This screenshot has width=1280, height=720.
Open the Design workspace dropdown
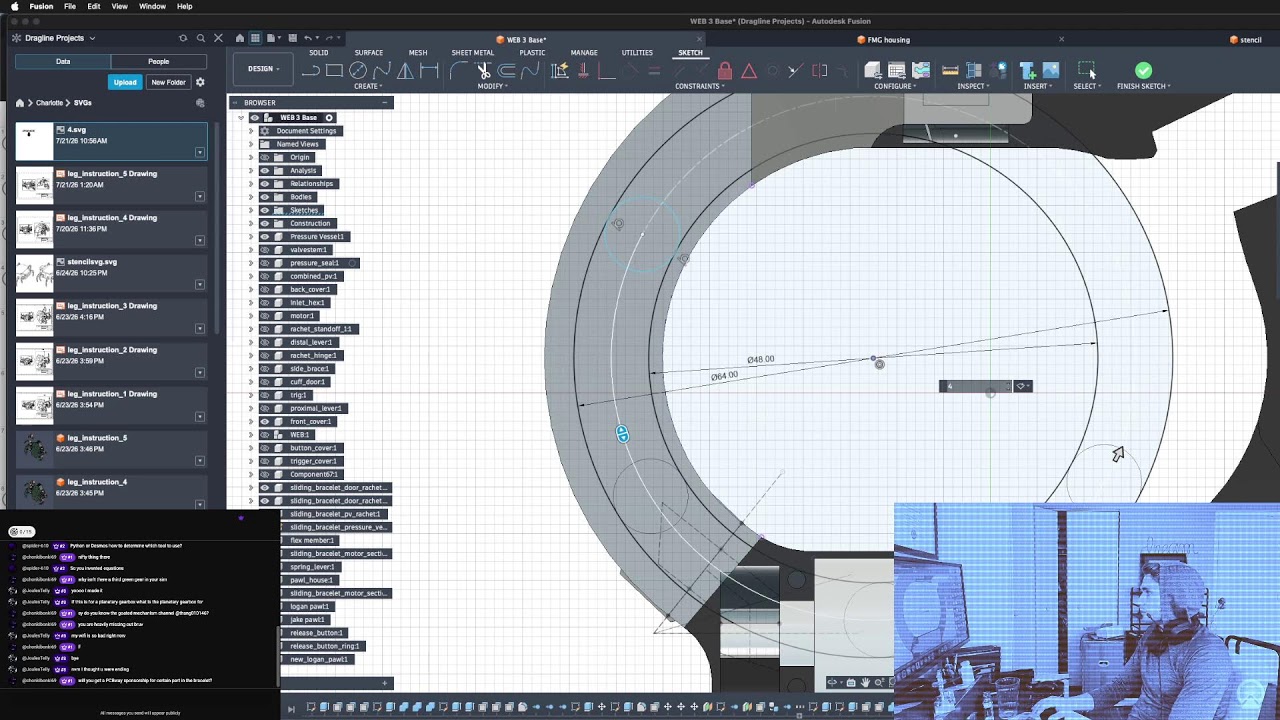point(263,69)
